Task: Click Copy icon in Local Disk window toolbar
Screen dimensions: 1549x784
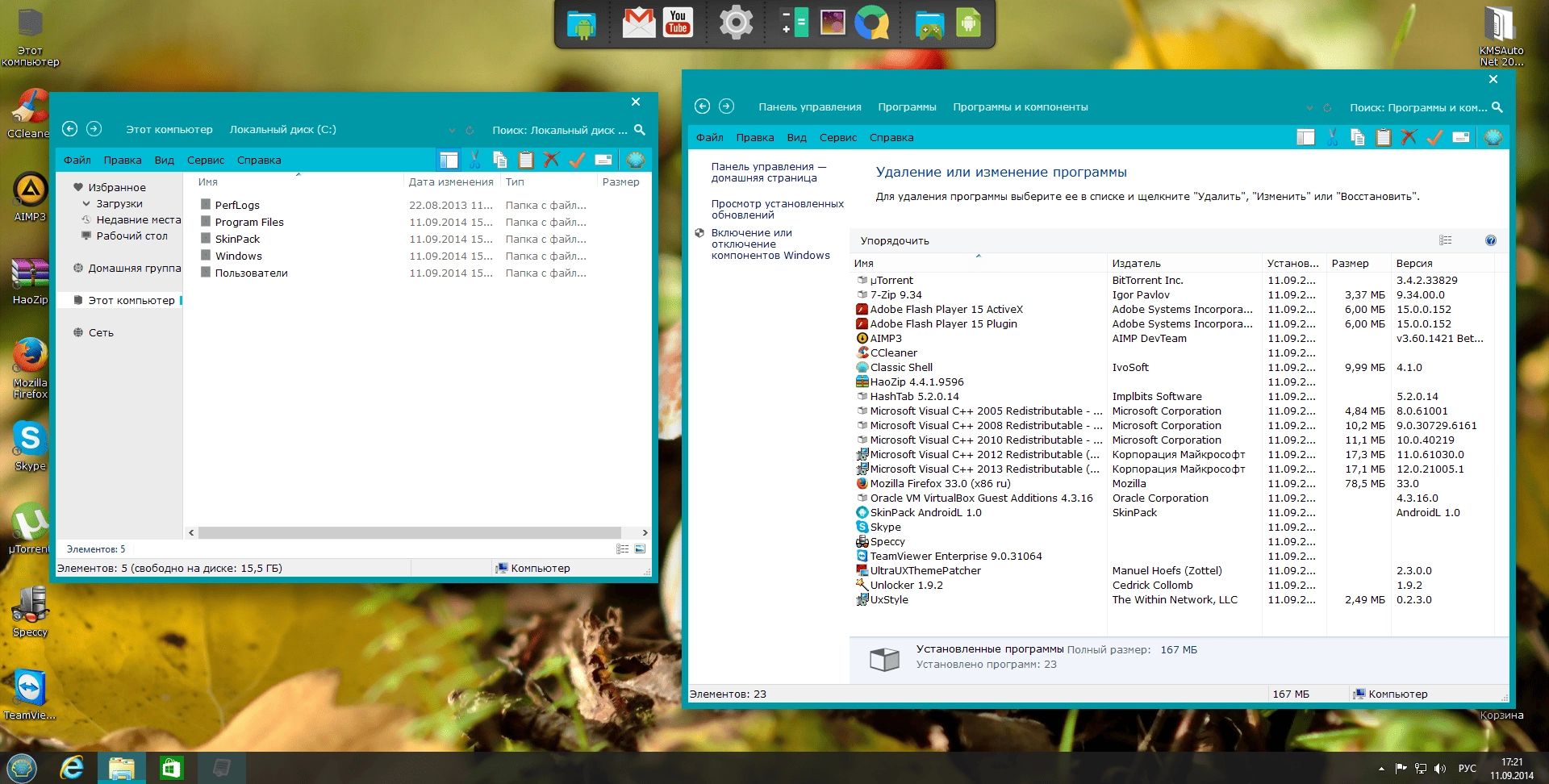Action: pyautogui.click(x=500, y=160)
